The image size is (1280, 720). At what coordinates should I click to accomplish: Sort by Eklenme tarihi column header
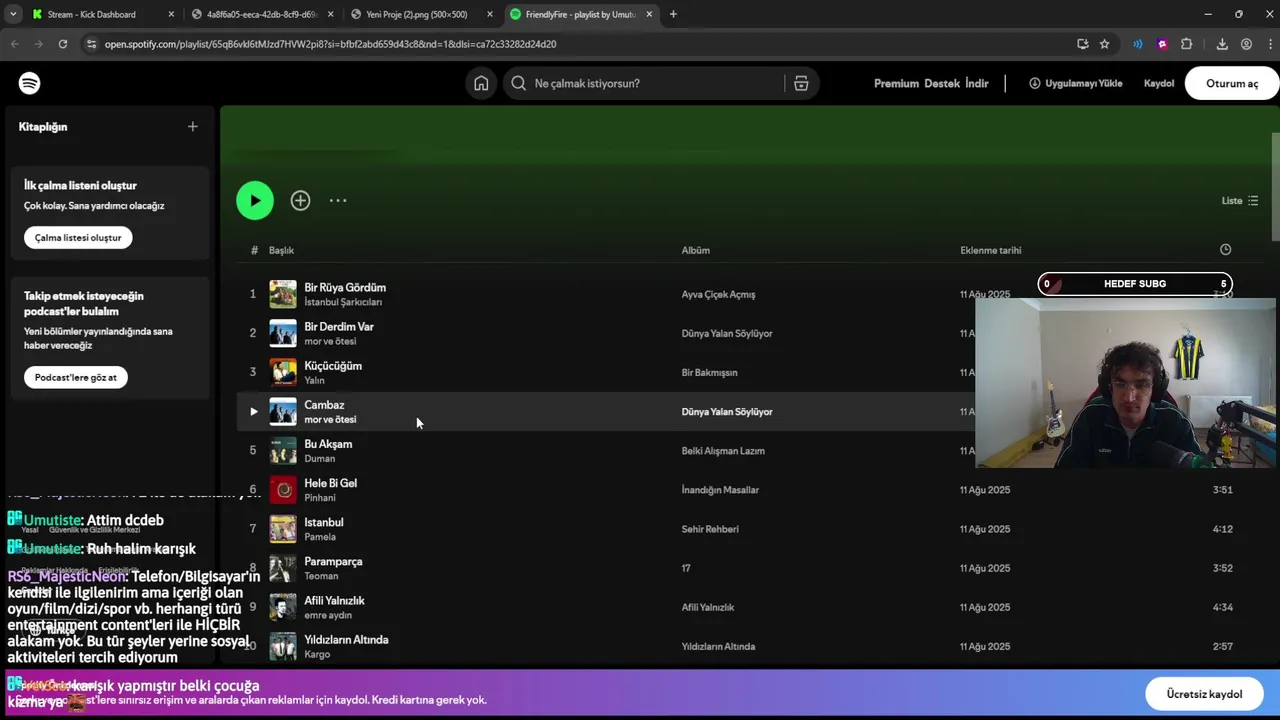click(x=991, y=250)
